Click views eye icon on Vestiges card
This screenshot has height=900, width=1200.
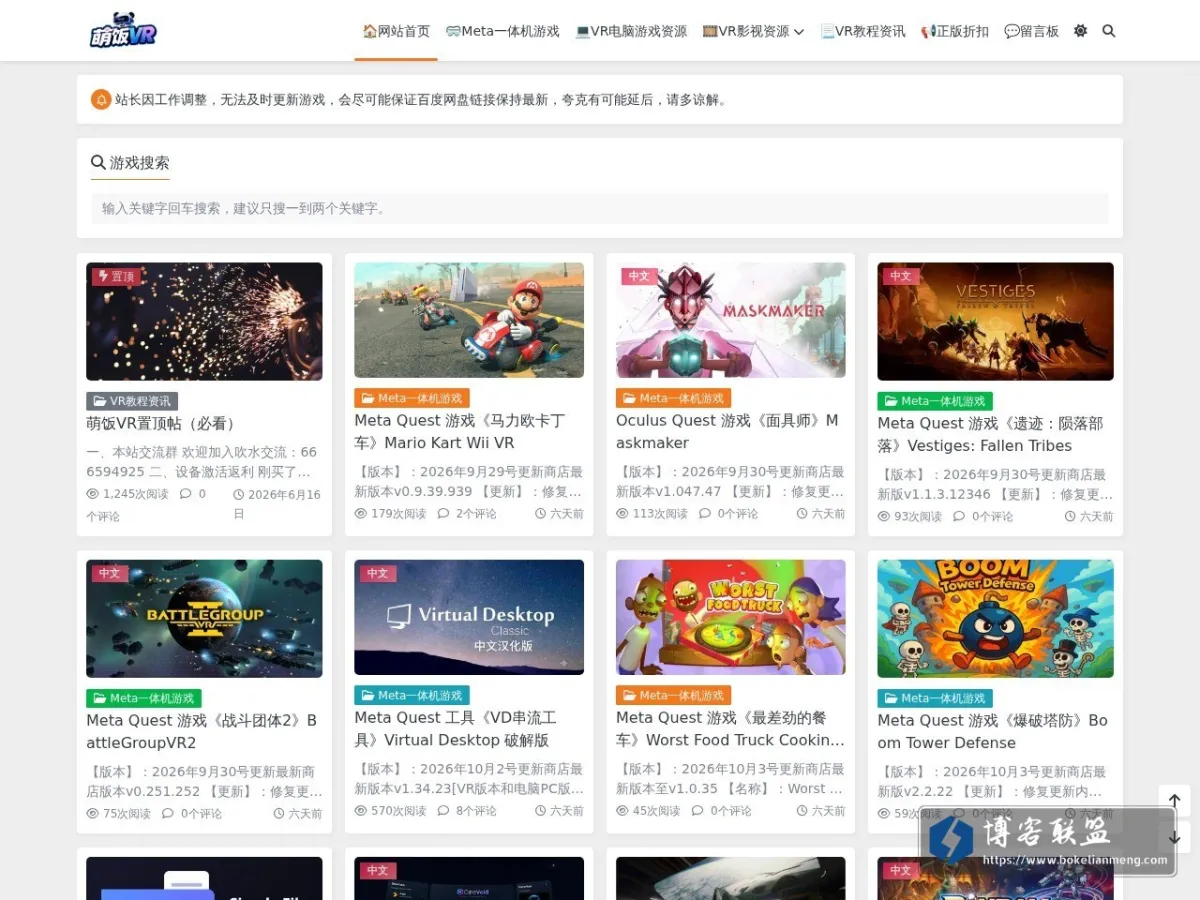point(884,516)
